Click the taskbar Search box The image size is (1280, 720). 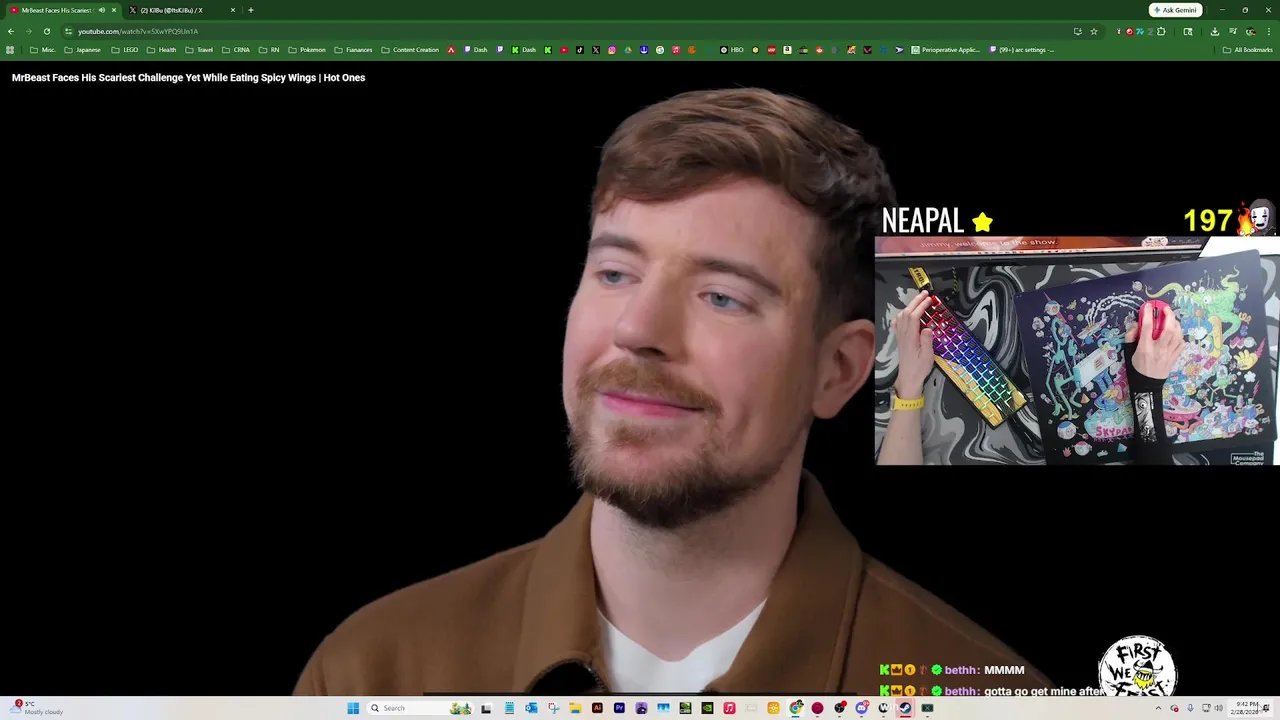point(419,708)
